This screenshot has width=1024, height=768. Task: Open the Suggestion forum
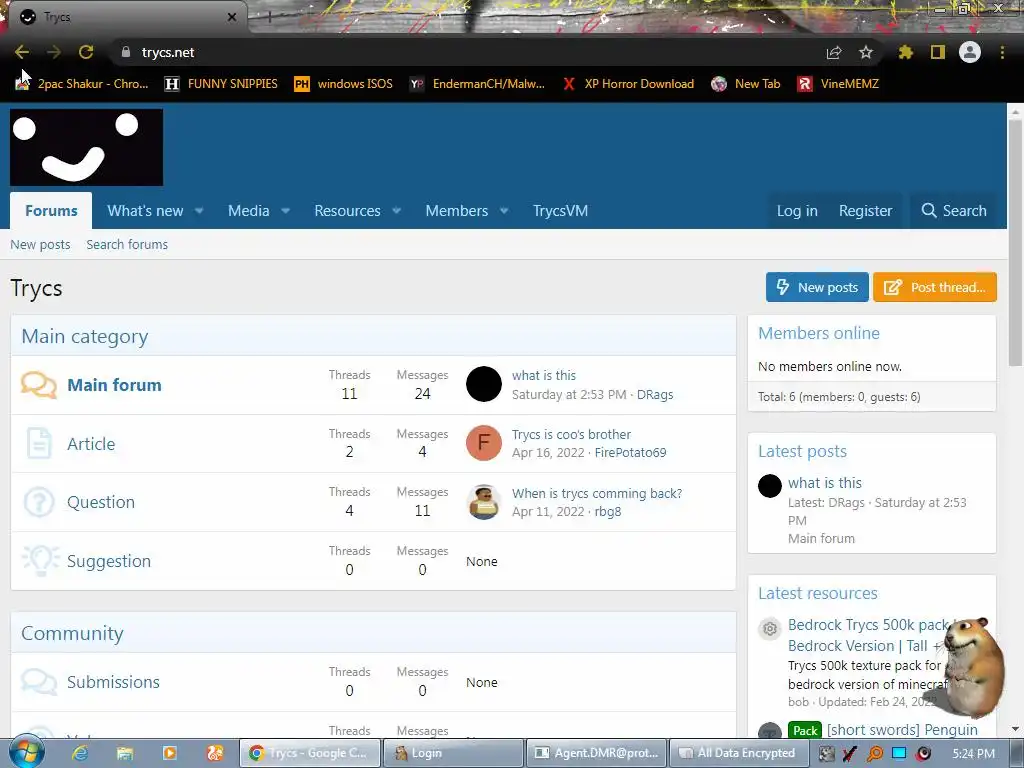coord(108,561)
